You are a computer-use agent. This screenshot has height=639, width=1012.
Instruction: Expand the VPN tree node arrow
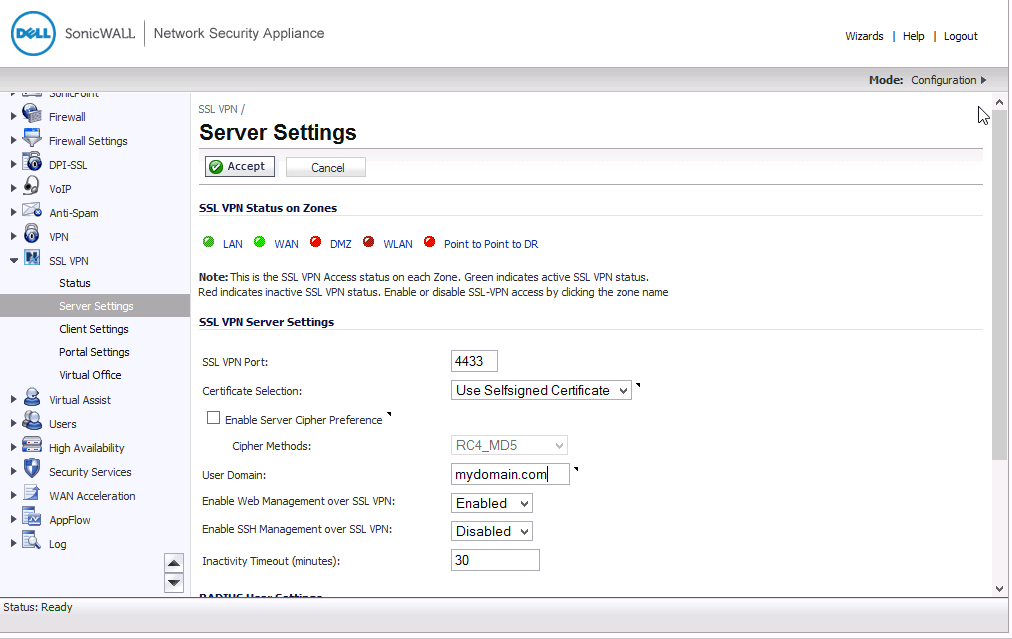[x=13, y=237]
